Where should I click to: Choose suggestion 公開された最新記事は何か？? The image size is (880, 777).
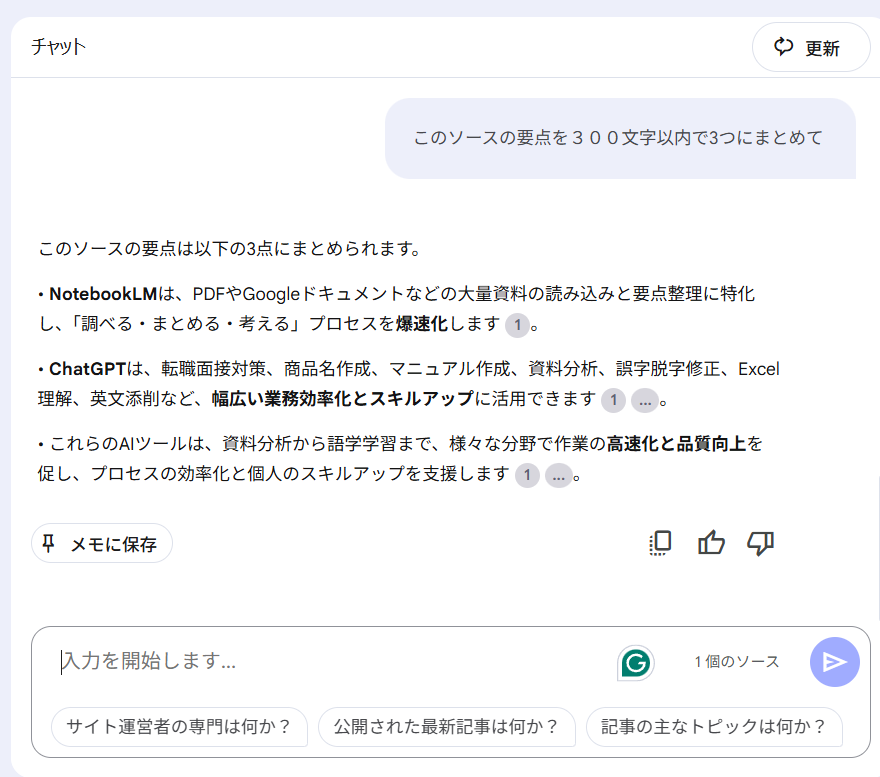coord(447,727)
